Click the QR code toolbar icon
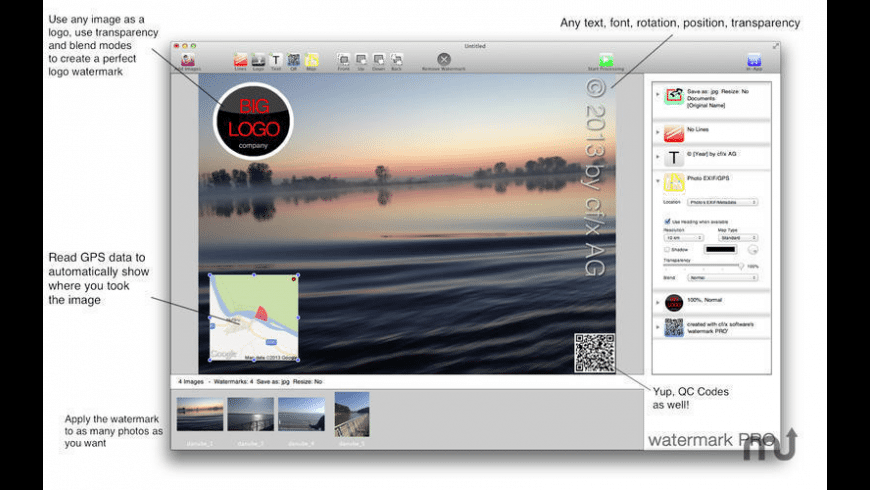The width and height of the screenshot is (870, 490). click(x=294, y=60)
